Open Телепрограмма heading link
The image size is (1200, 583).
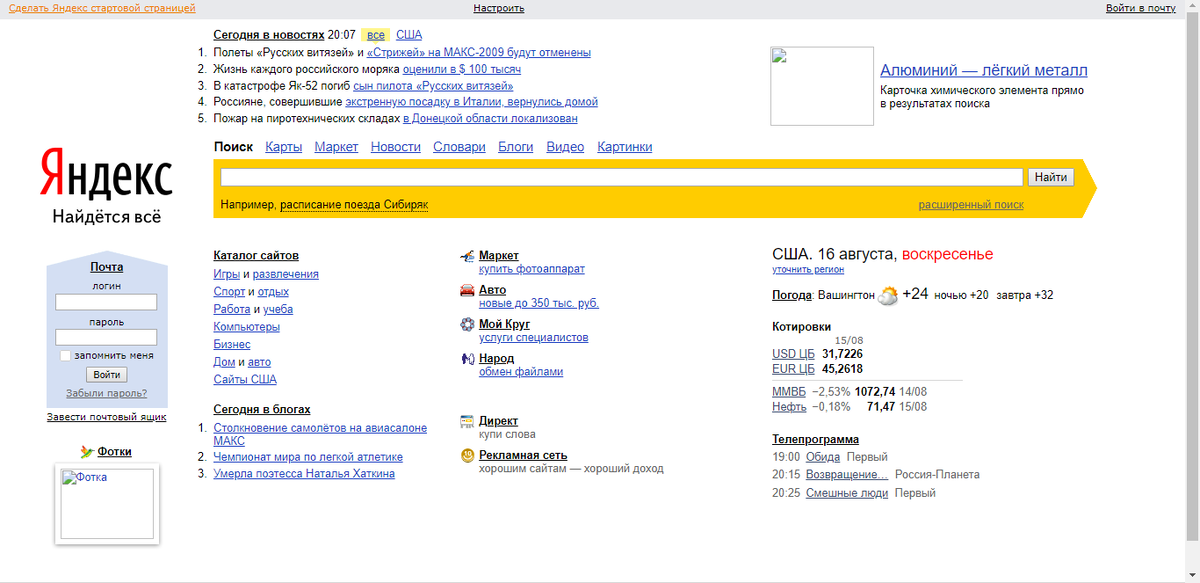click(815, 439)
